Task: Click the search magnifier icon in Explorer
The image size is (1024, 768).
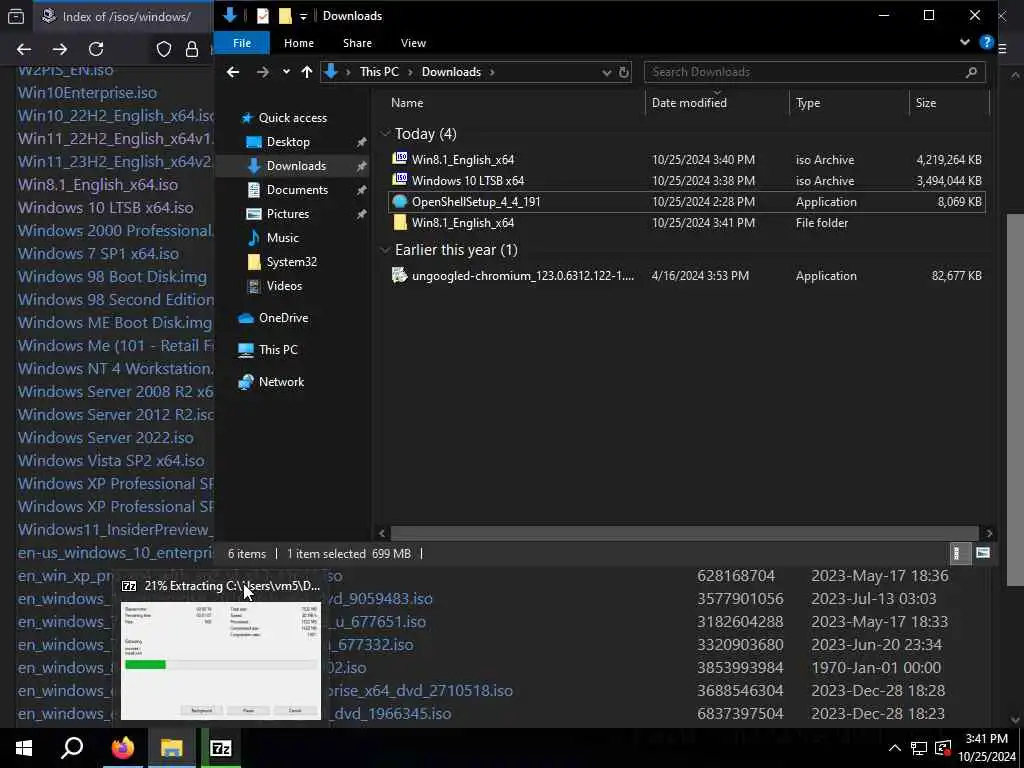Action: click(971, 72)
